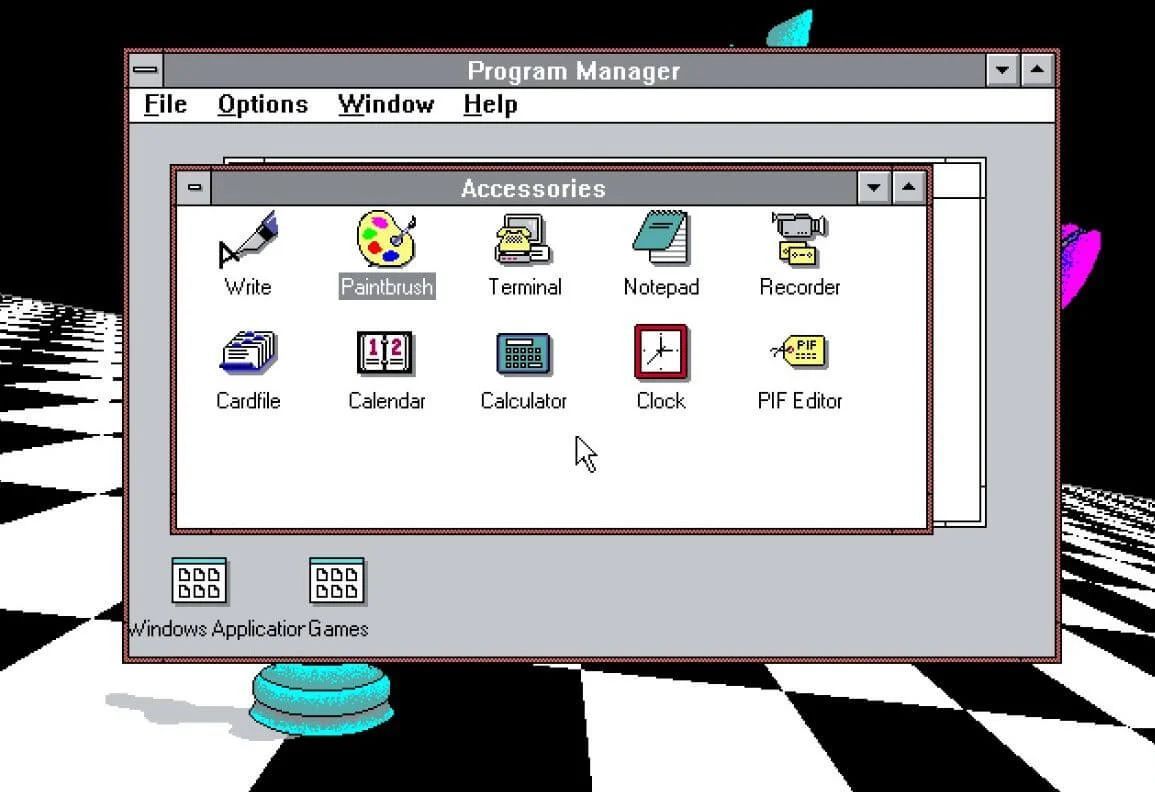Open the Cardfile icon
Screen dimensions: 1155x792
(248, 355)
